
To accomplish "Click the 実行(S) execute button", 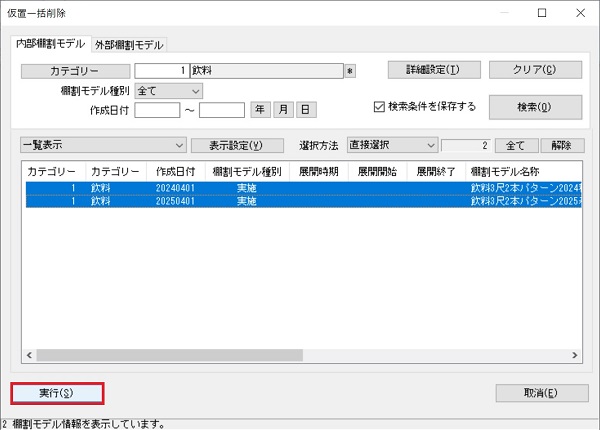I will click(57, 392).
